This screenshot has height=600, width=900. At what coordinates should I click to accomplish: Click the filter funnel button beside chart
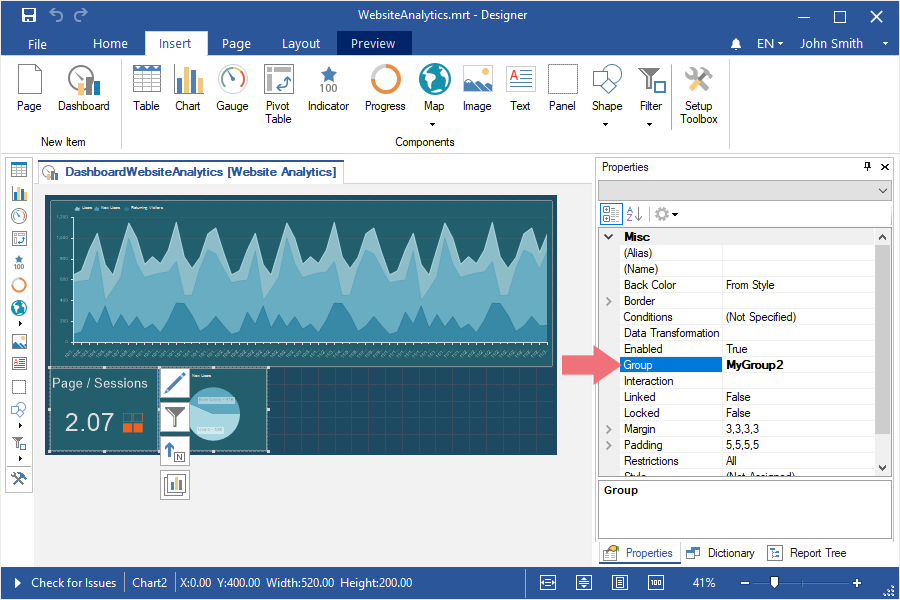click(175, 416)
